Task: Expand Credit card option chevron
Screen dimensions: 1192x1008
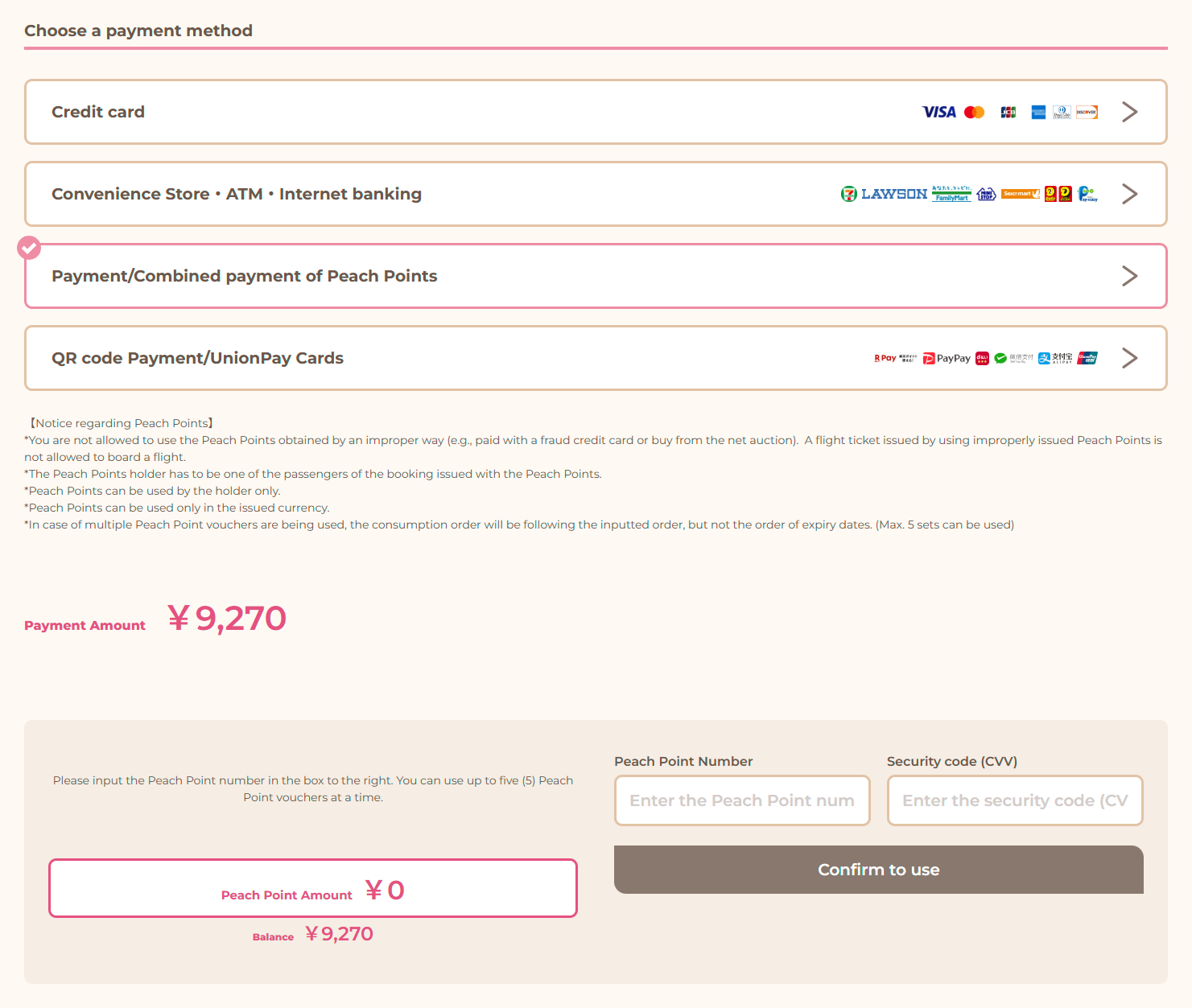Action: [1130, 112]
